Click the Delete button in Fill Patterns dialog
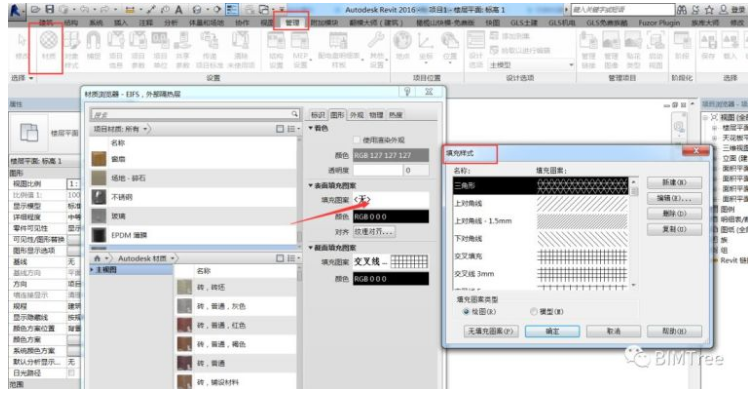This screenshot has height=398, width=756. (x=674, y=213)
